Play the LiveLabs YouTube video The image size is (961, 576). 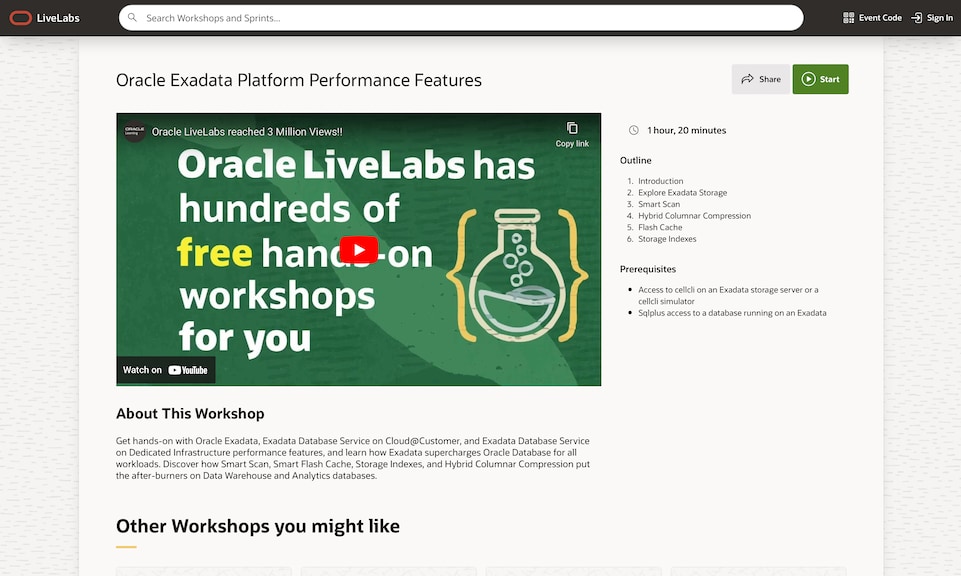click(x=359, y=248)
